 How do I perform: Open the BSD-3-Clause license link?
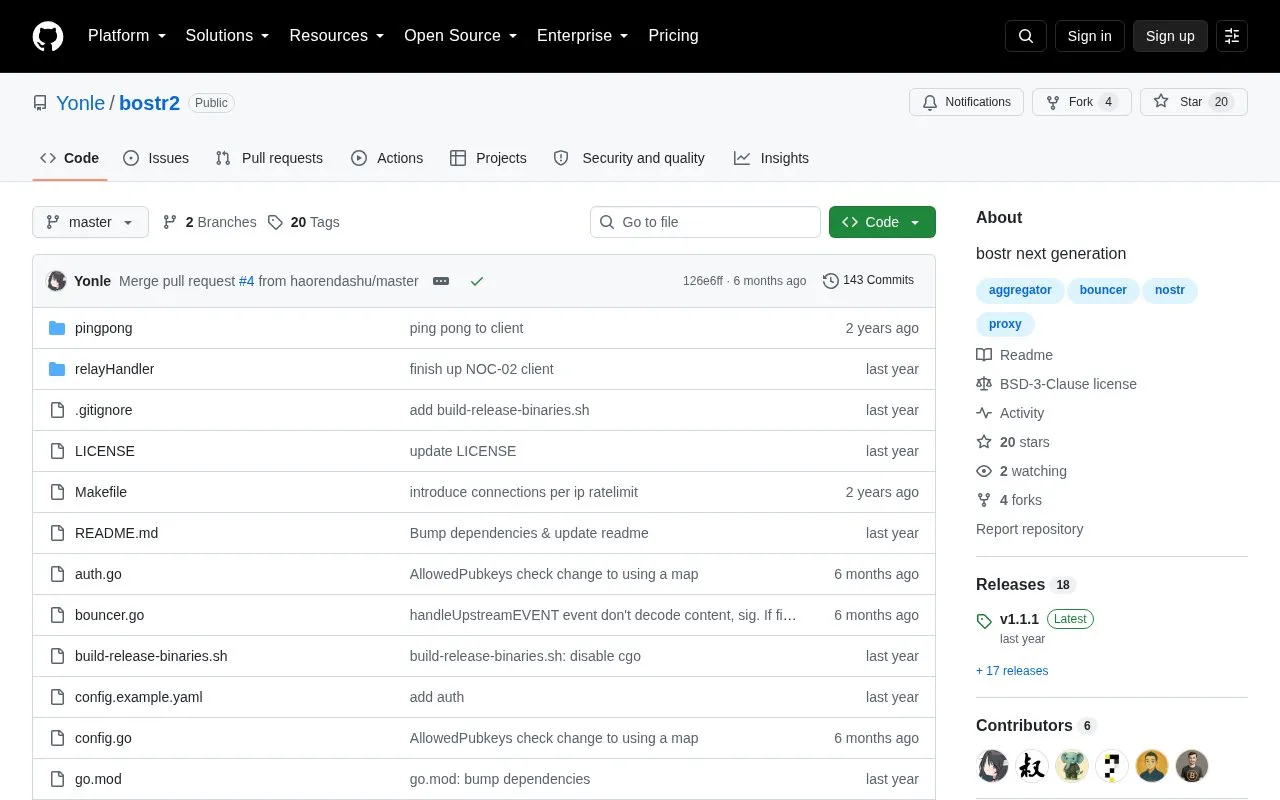click(x=1056, y=384)
